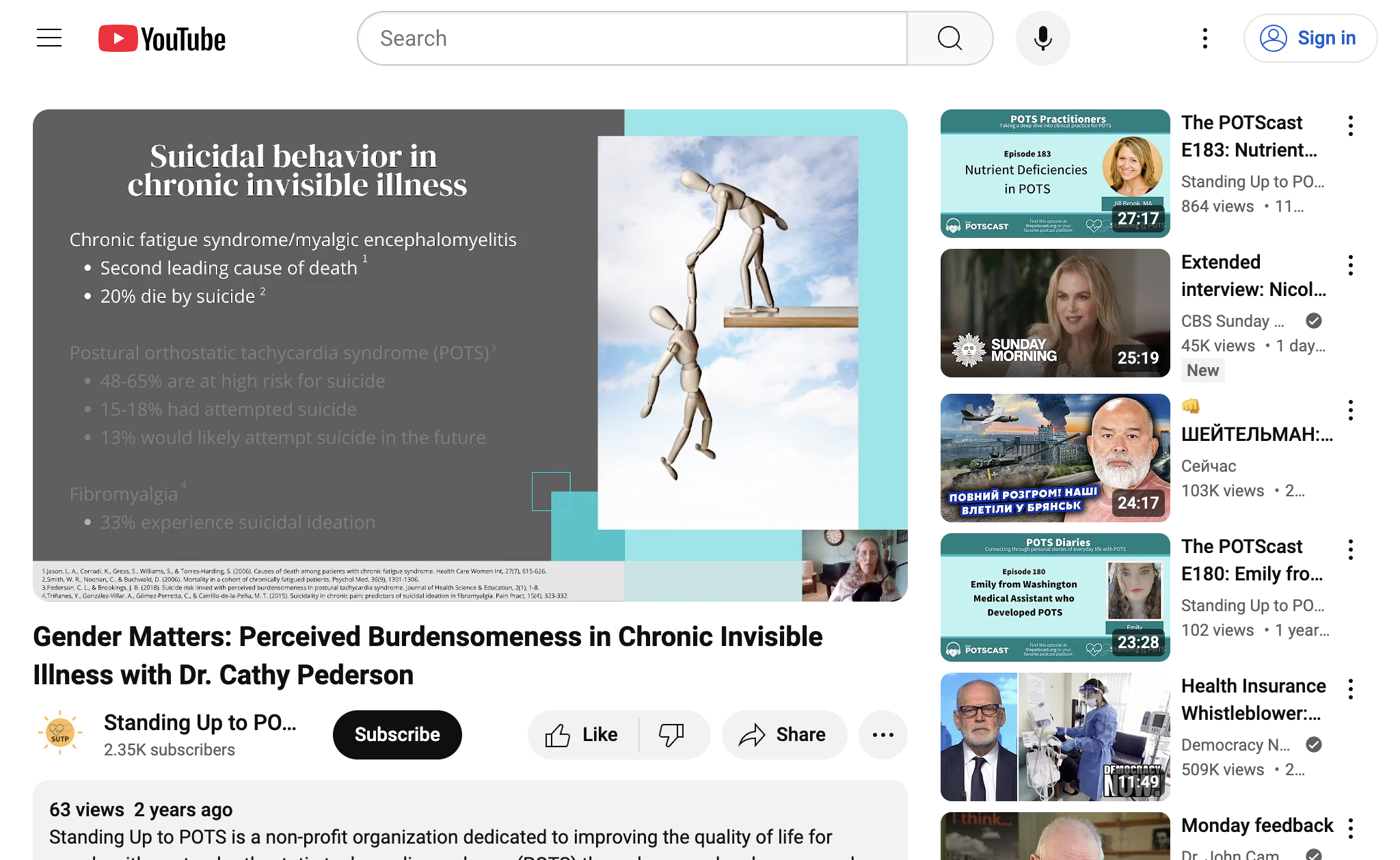Like the video
The image size is (1400, 860).
click(582, 734)
